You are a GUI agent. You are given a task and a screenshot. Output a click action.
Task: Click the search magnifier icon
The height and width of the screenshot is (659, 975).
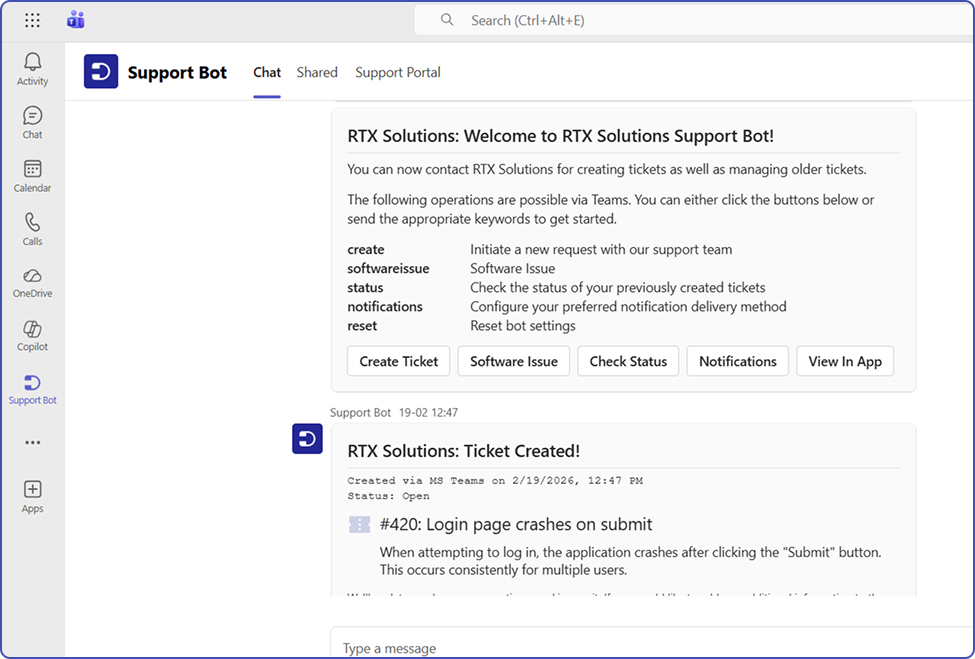[446, 20]
